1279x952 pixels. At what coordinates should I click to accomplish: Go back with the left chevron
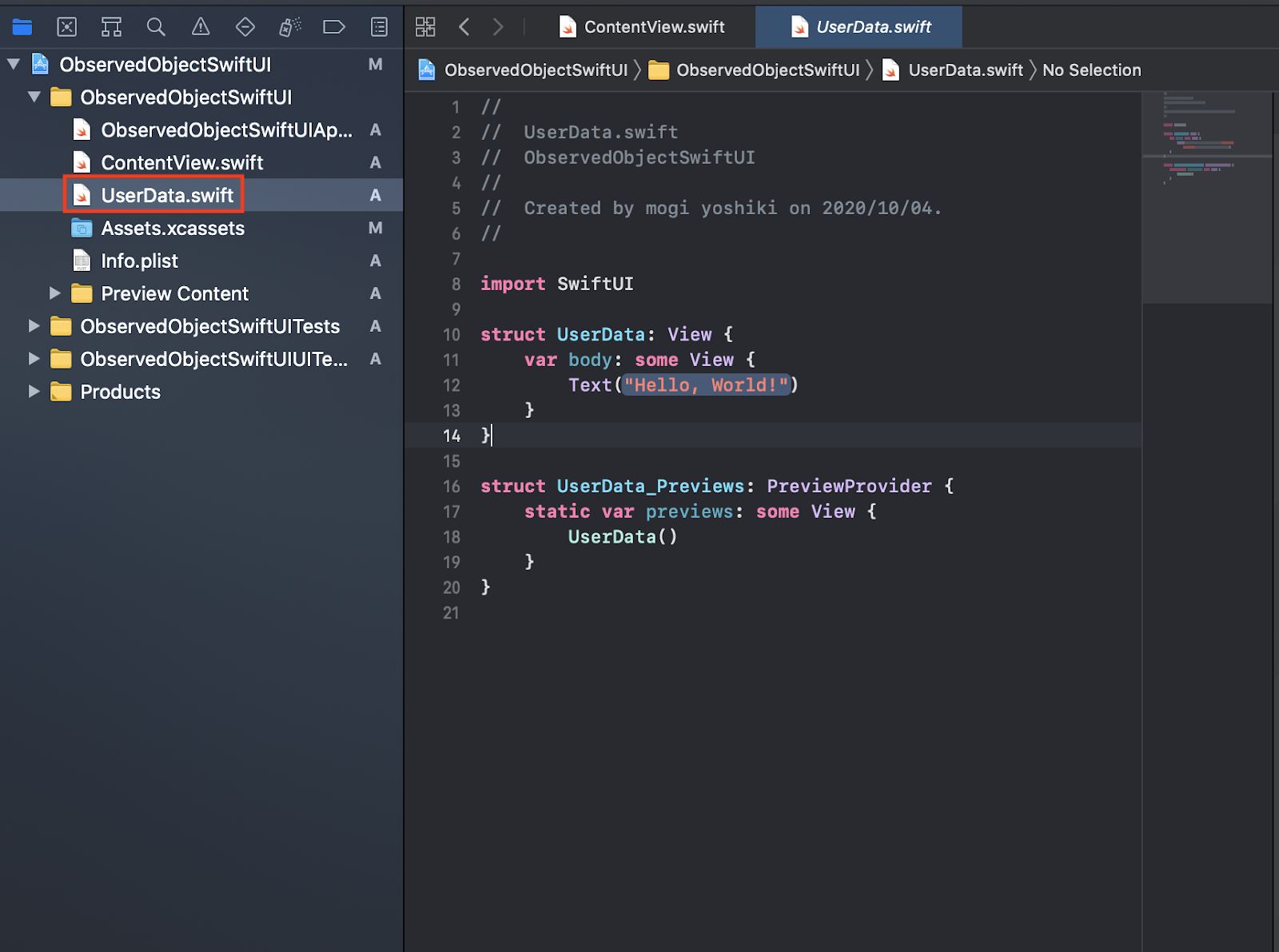click(x=464, y=27)
